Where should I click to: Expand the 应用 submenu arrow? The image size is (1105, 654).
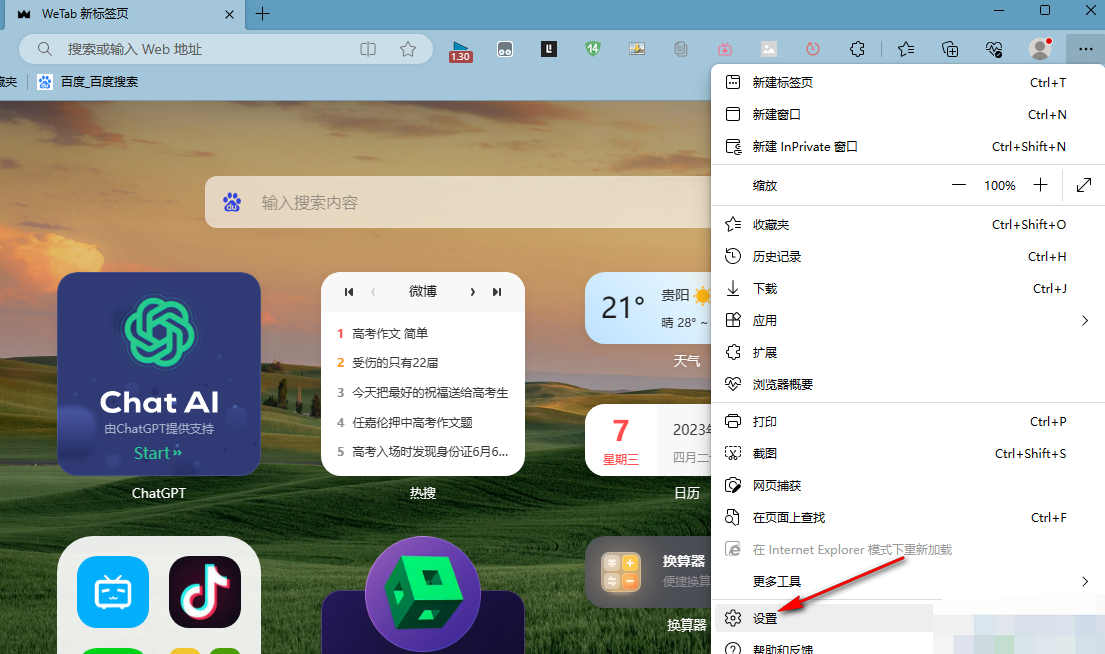coord(1085,320)
